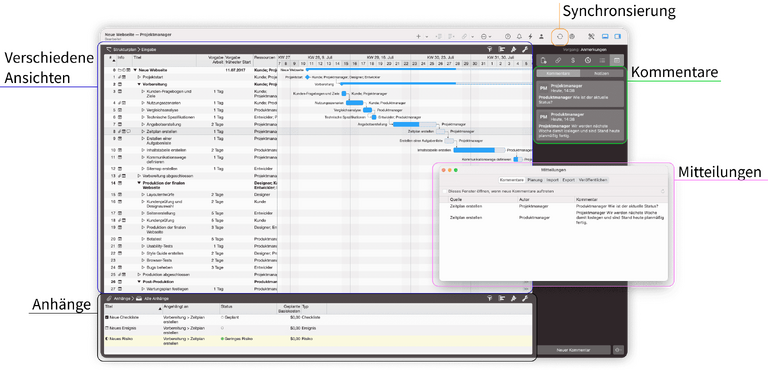Screen dimensions: 768x370
Task: Click the lightning bolt toolbar icon
Action: [x=530, y=36]
